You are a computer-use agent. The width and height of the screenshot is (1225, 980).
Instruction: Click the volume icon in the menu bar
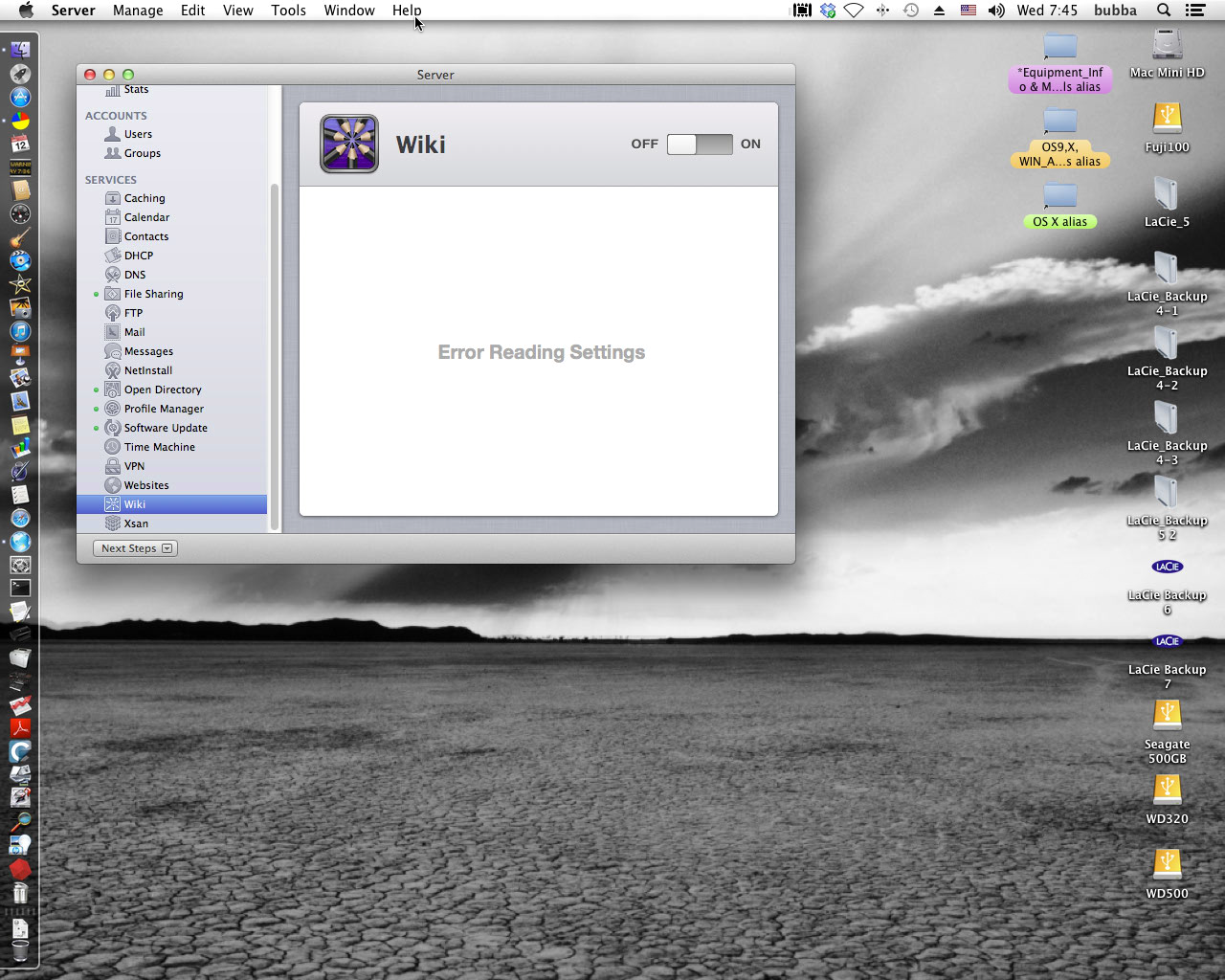[996, 11]
